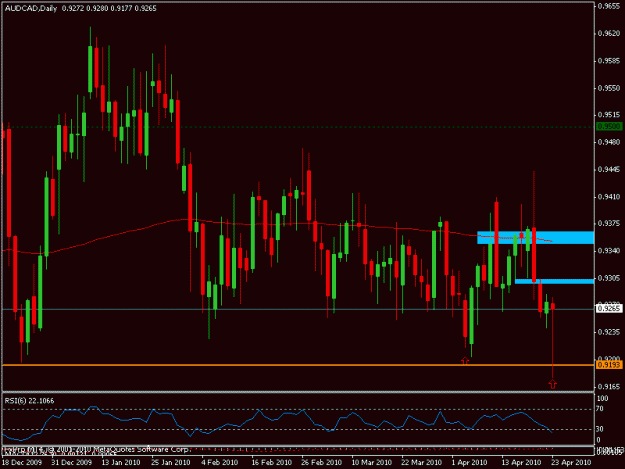This screenshot has height=469, width=625.
Task: Click the 0.9340 price axis label
Action: point(609,251)
